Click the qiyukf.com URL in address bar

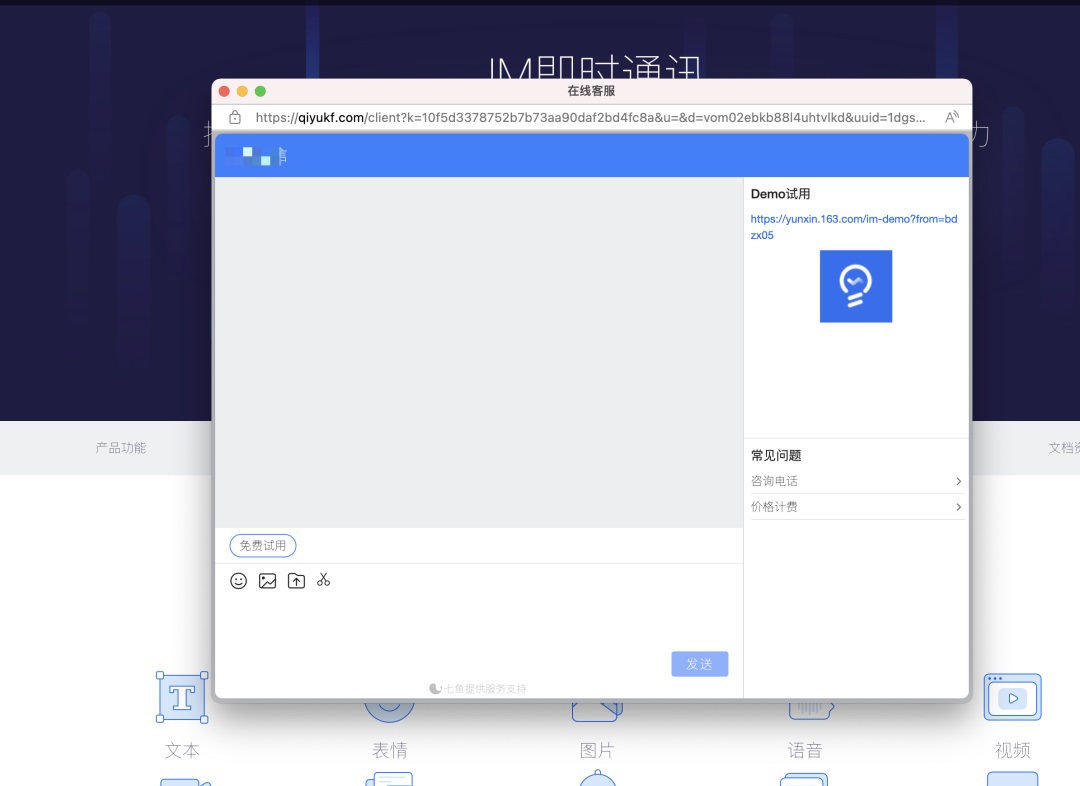pyautogui.click(x=590, y=117)
